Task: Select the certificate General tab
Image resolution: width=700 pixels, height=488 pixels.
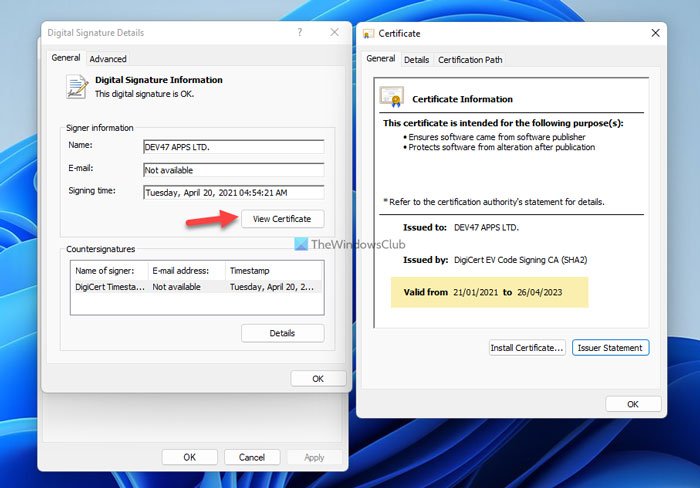Action: pos(381,58)
